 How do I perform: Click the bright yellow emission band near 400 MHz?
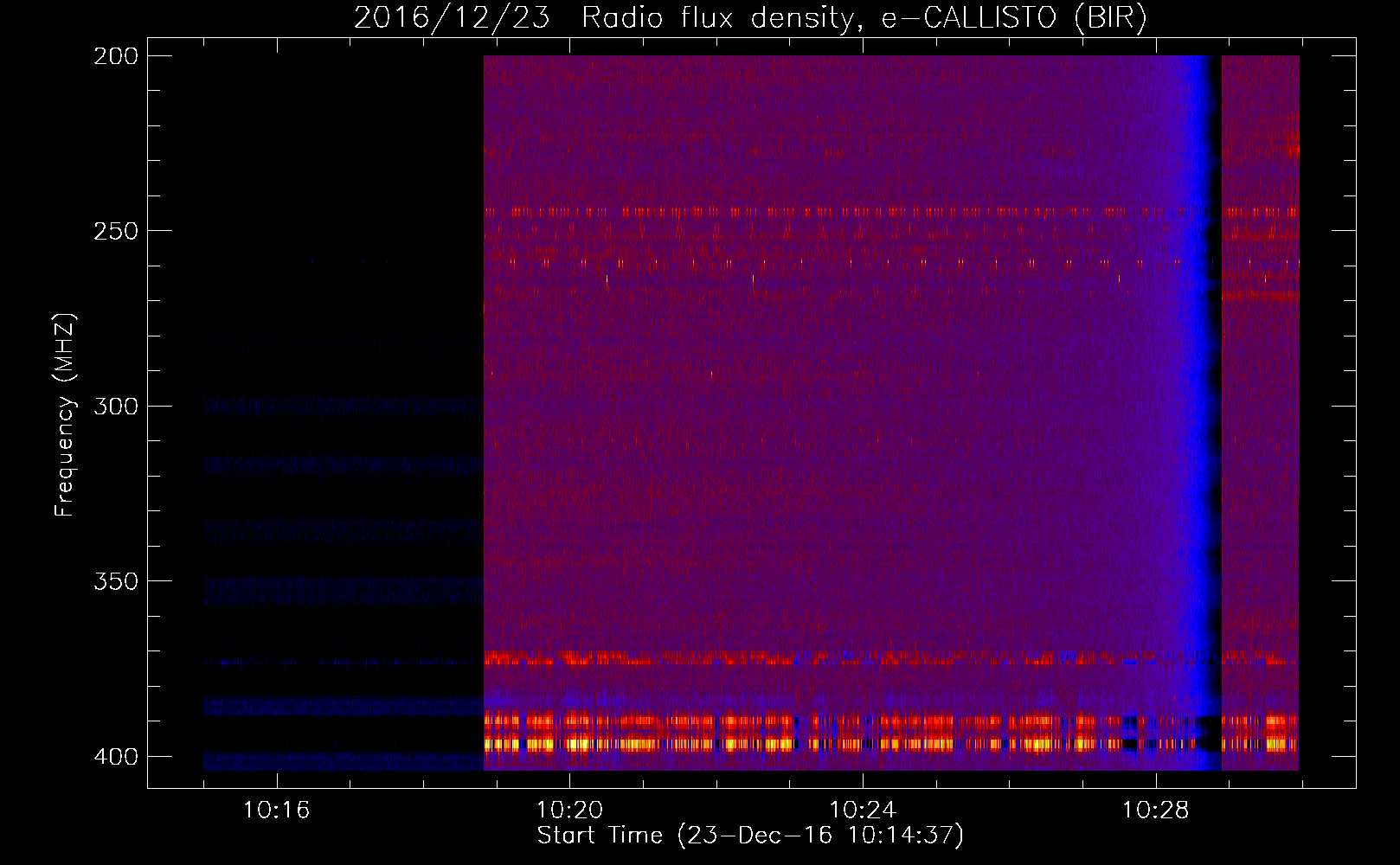(x=891, y=743)
